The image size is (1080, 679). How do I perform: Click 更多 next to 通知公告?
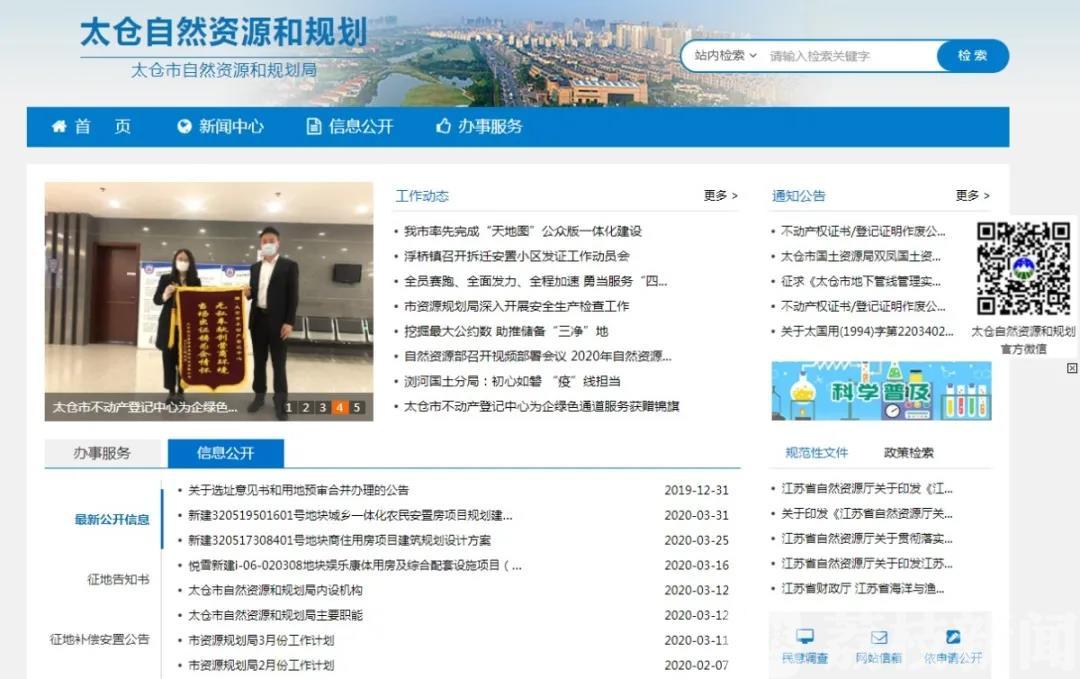point(973,196)
